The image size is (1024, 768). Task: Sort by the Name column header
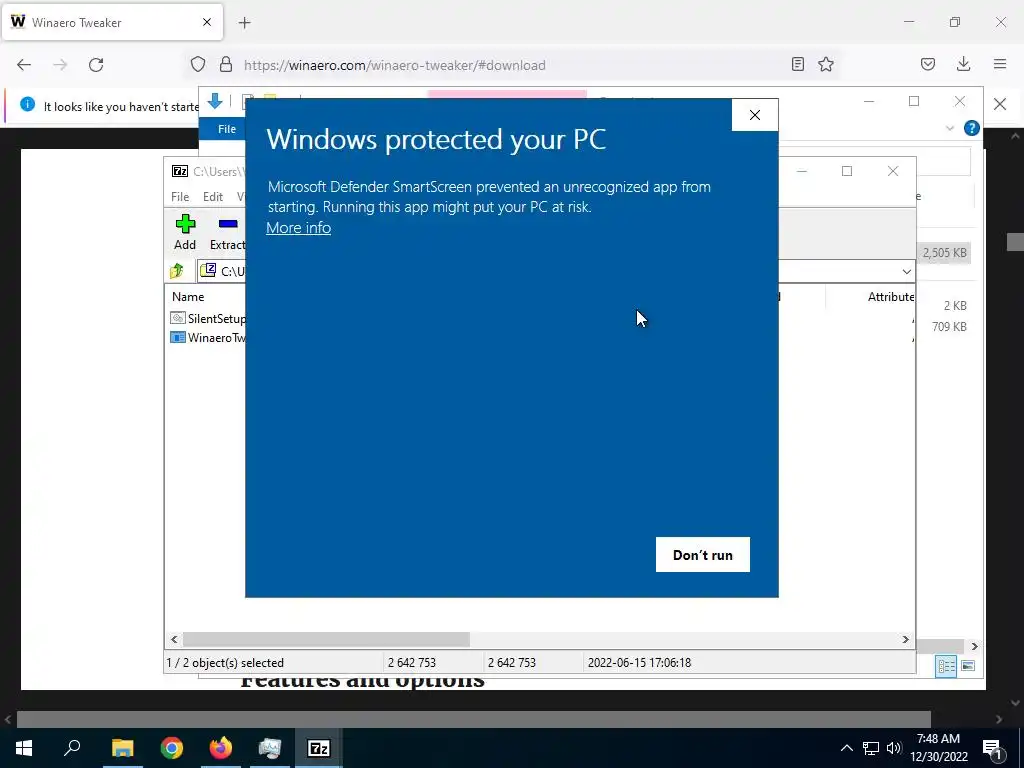[188, 296]
